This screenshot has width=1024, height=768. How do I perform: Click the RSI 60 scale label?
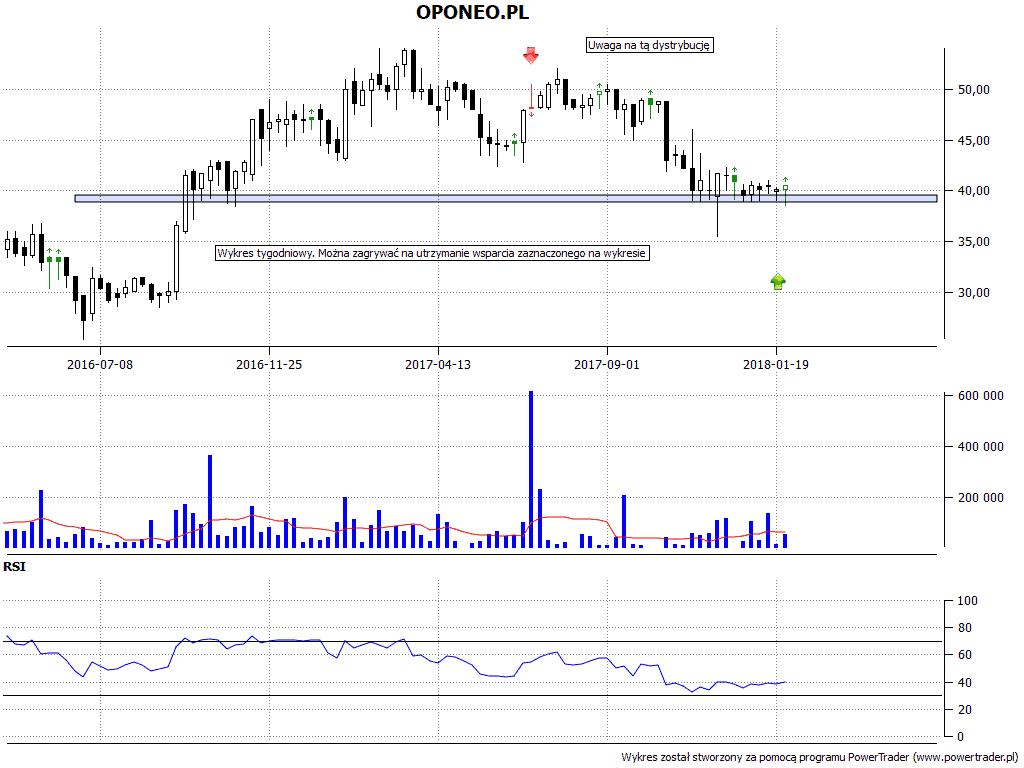point(965,655)
